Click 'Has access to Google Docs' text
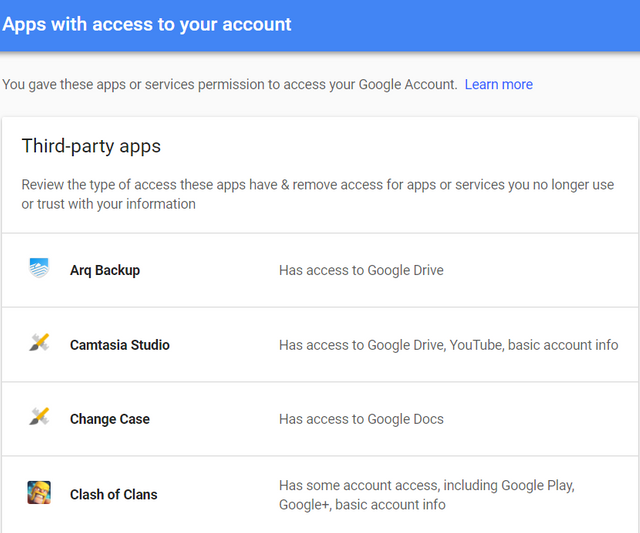640x533 pixels. (361, 419)
